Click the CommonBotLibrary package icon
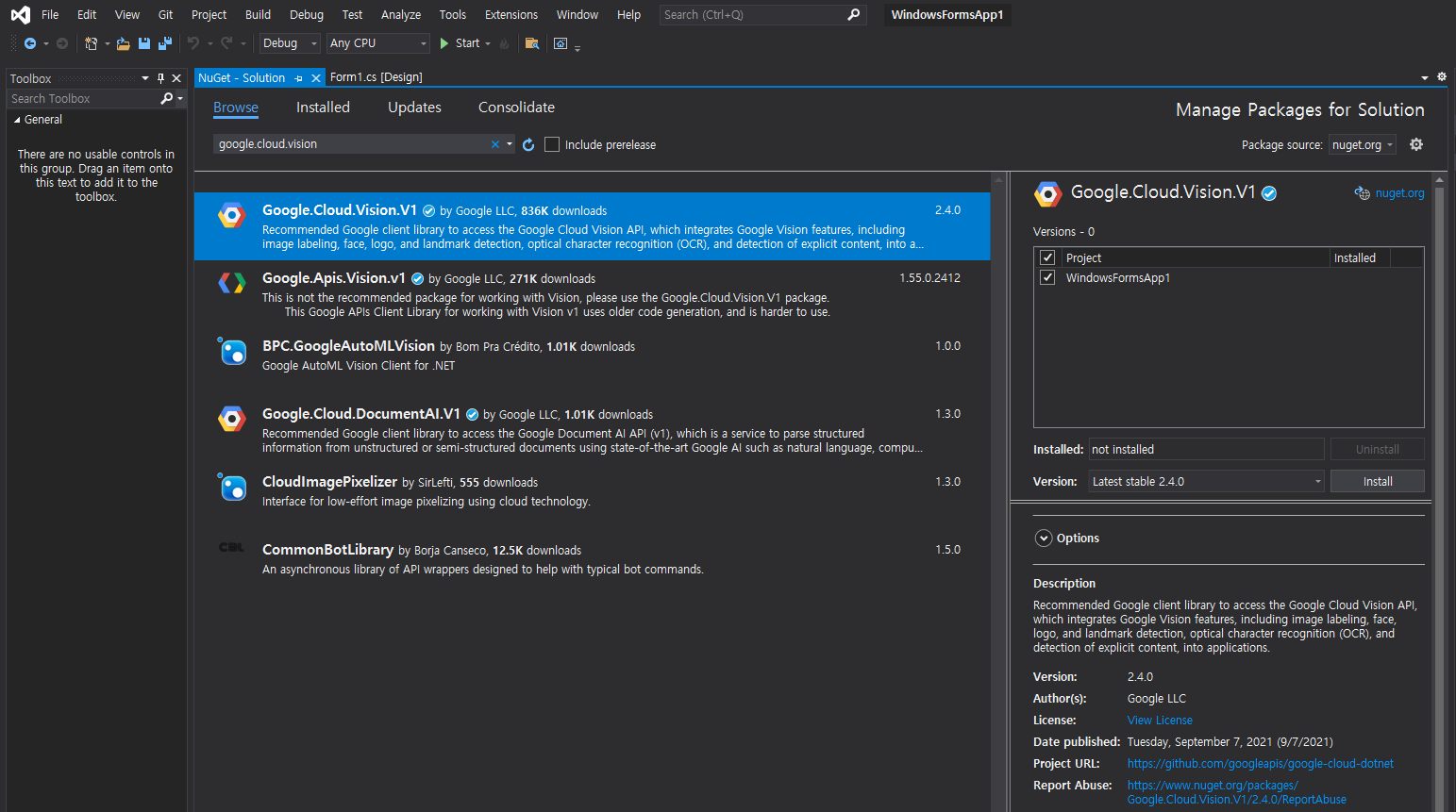Image resolution: width=1456 pixels, height=812 pixels. [232, 547]
